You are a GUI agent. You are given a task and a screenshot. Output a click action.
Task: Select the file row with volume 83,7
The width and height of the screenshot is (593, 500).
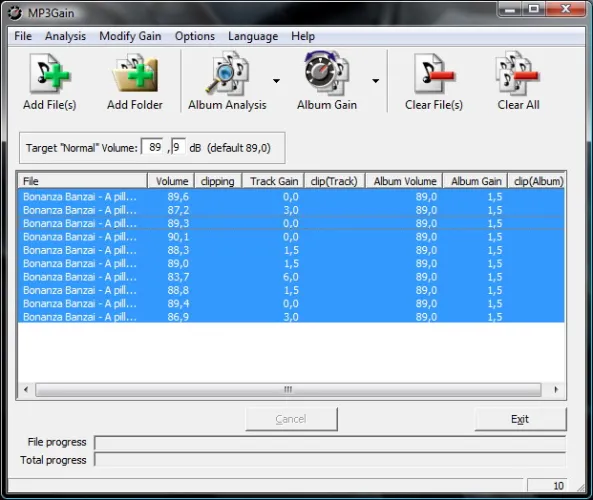click(291, 277)
